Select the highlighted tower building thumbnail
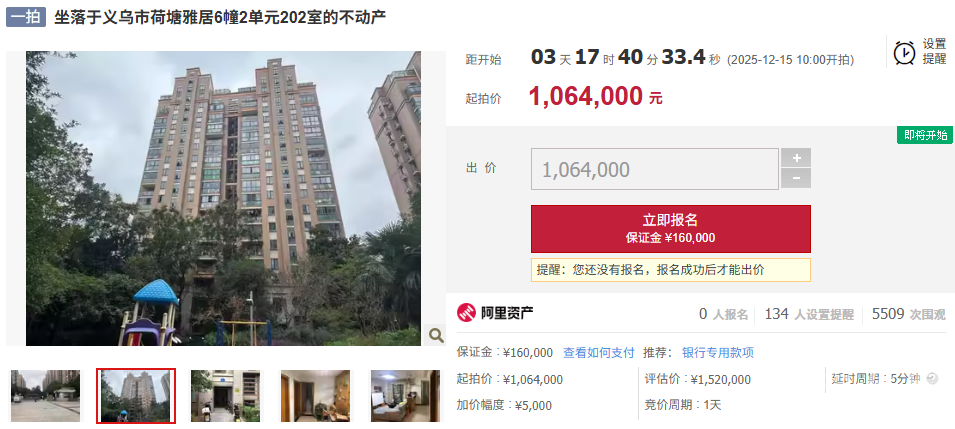 click(136, 395)
